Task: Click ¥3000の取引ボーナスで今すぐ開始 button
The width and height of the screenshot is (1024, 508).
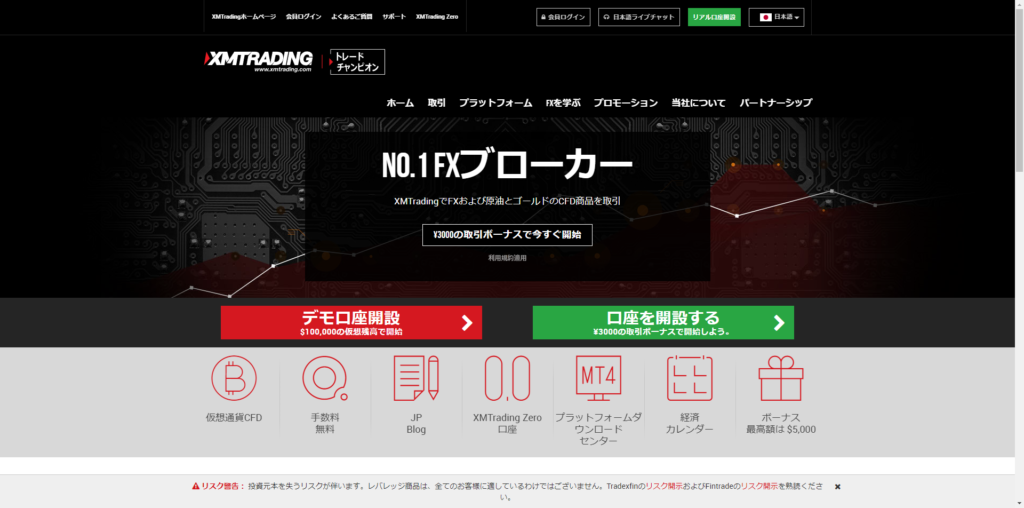Action: coord(507,235)
